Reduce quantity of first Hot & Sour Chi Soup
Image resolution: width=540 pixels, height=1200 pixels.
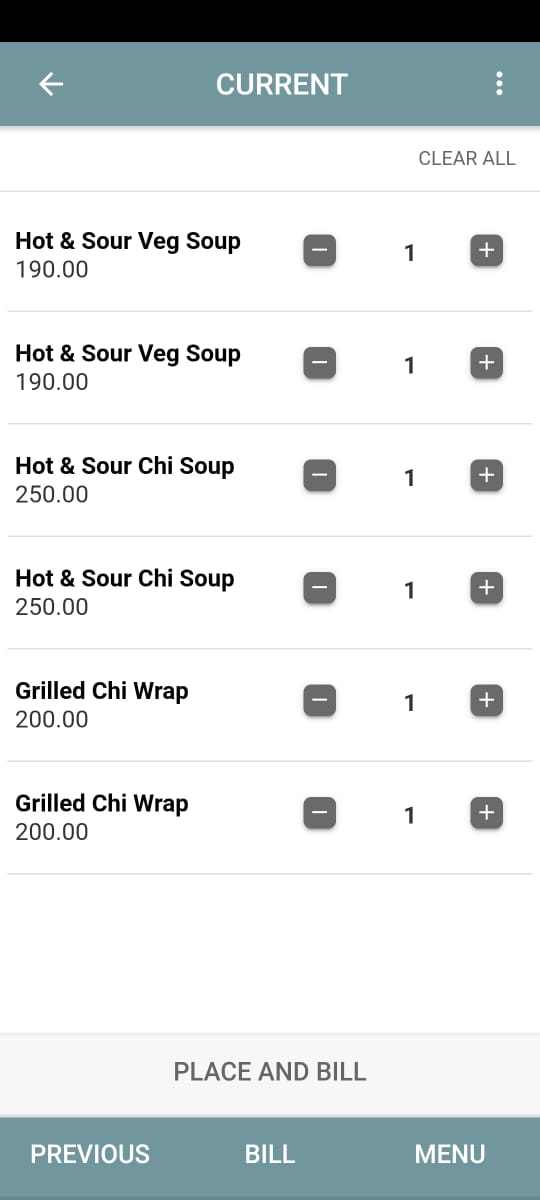point(320,475)
